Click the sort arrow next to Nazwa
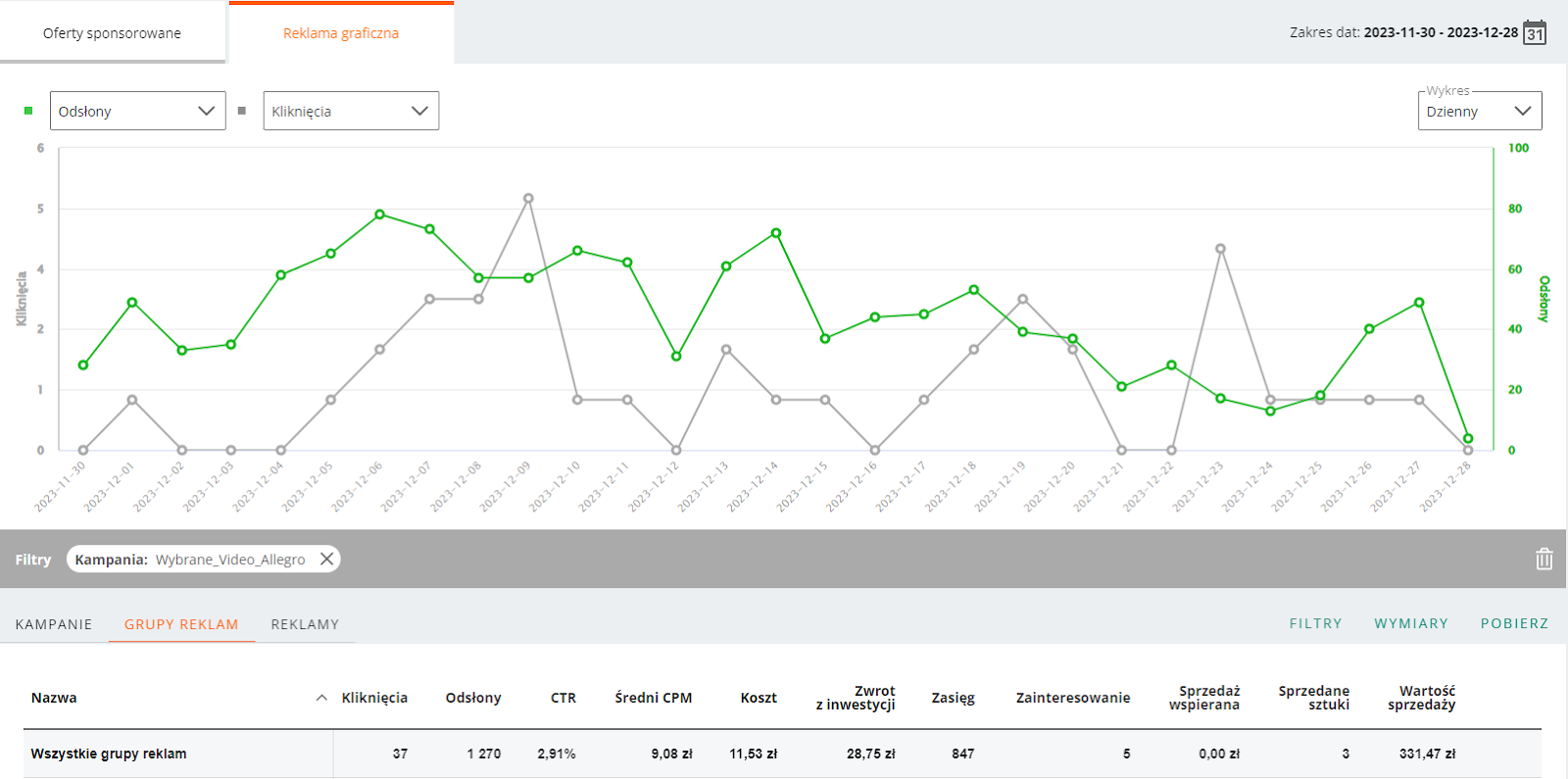This screenshot has height=779, width=1568. [321, 698]
